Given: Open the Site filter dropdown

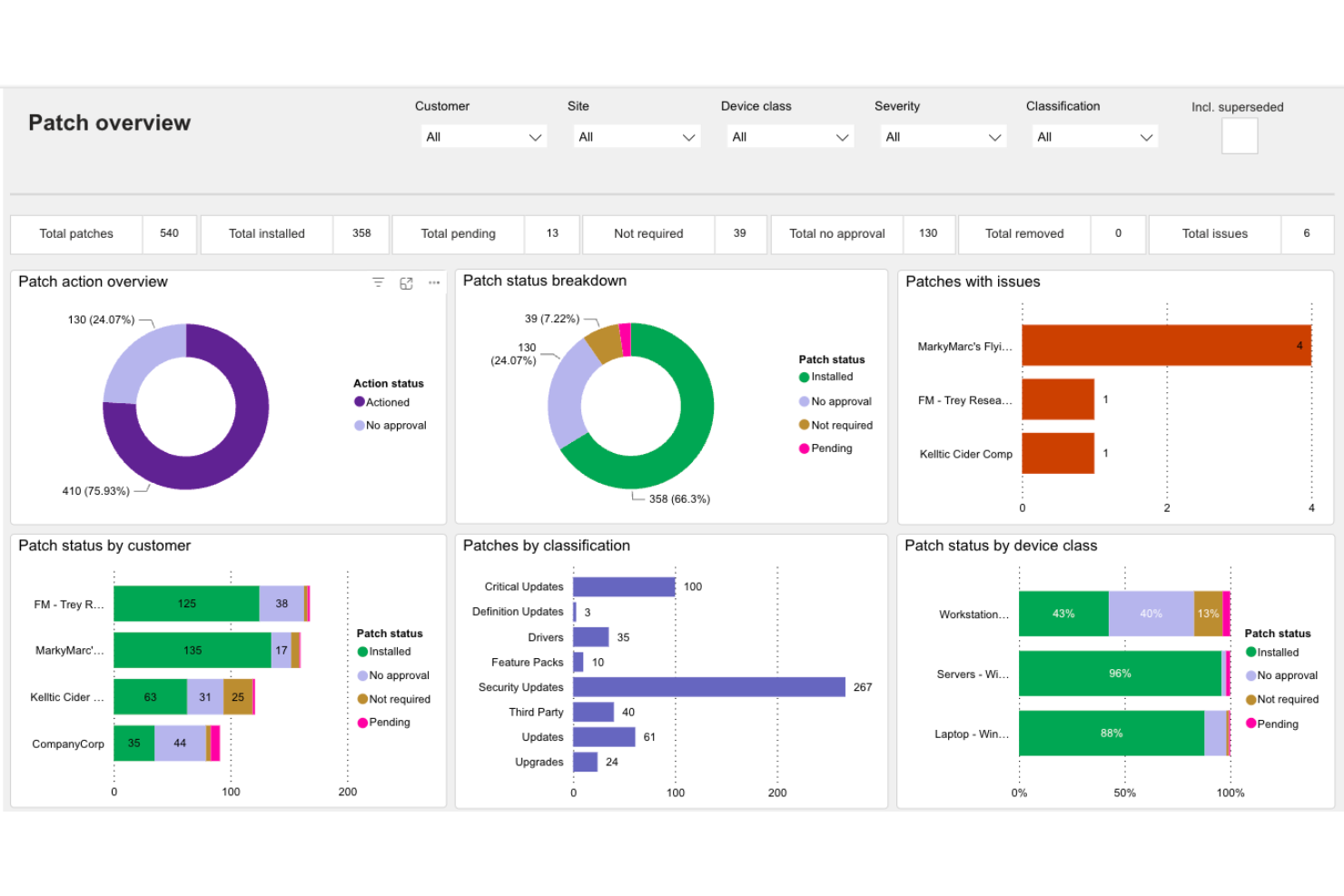Looking at the screenshot, I should tap(636, 136).
